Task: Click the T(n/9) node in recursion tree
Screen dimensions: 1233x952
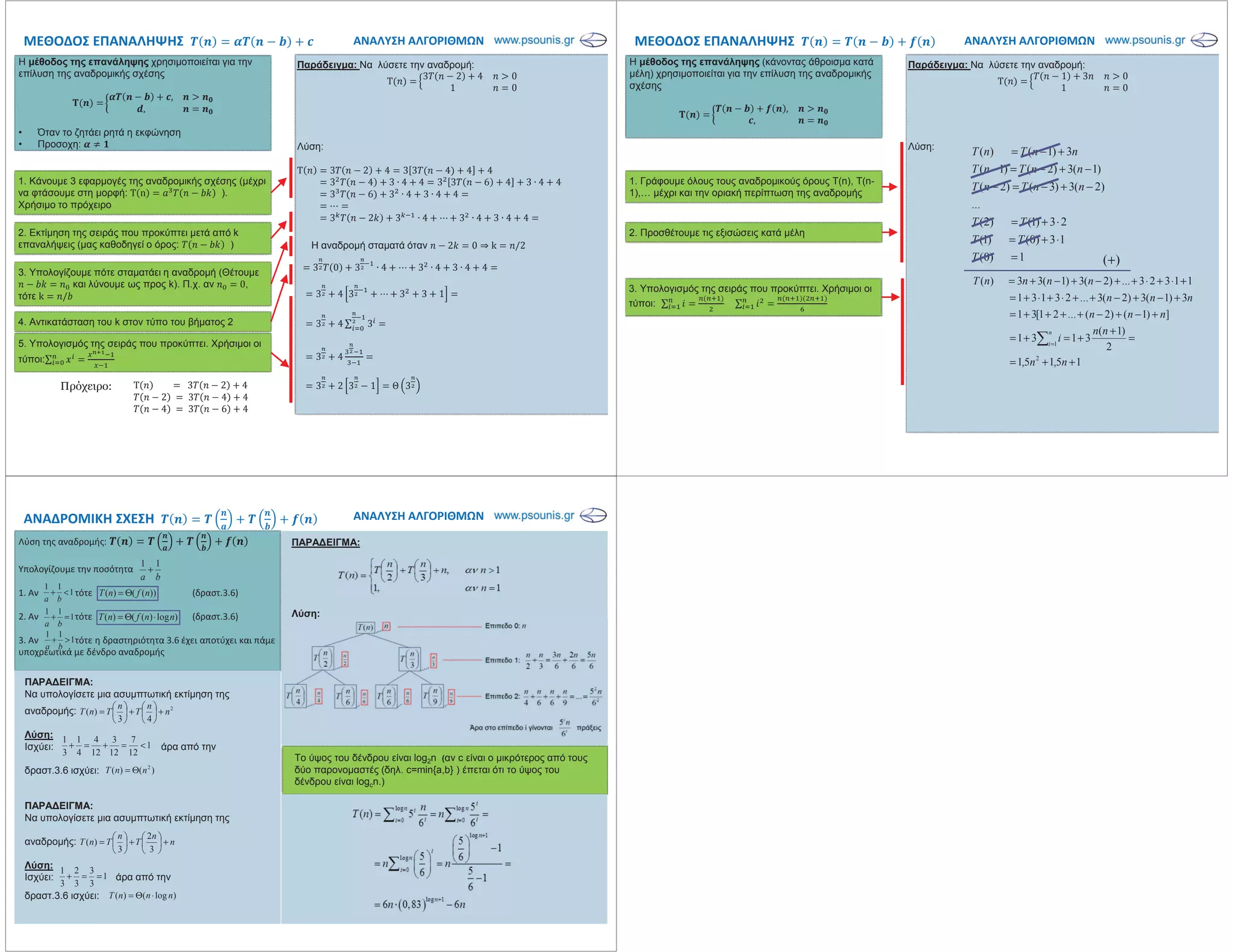Action: click(x=433, y=696)
